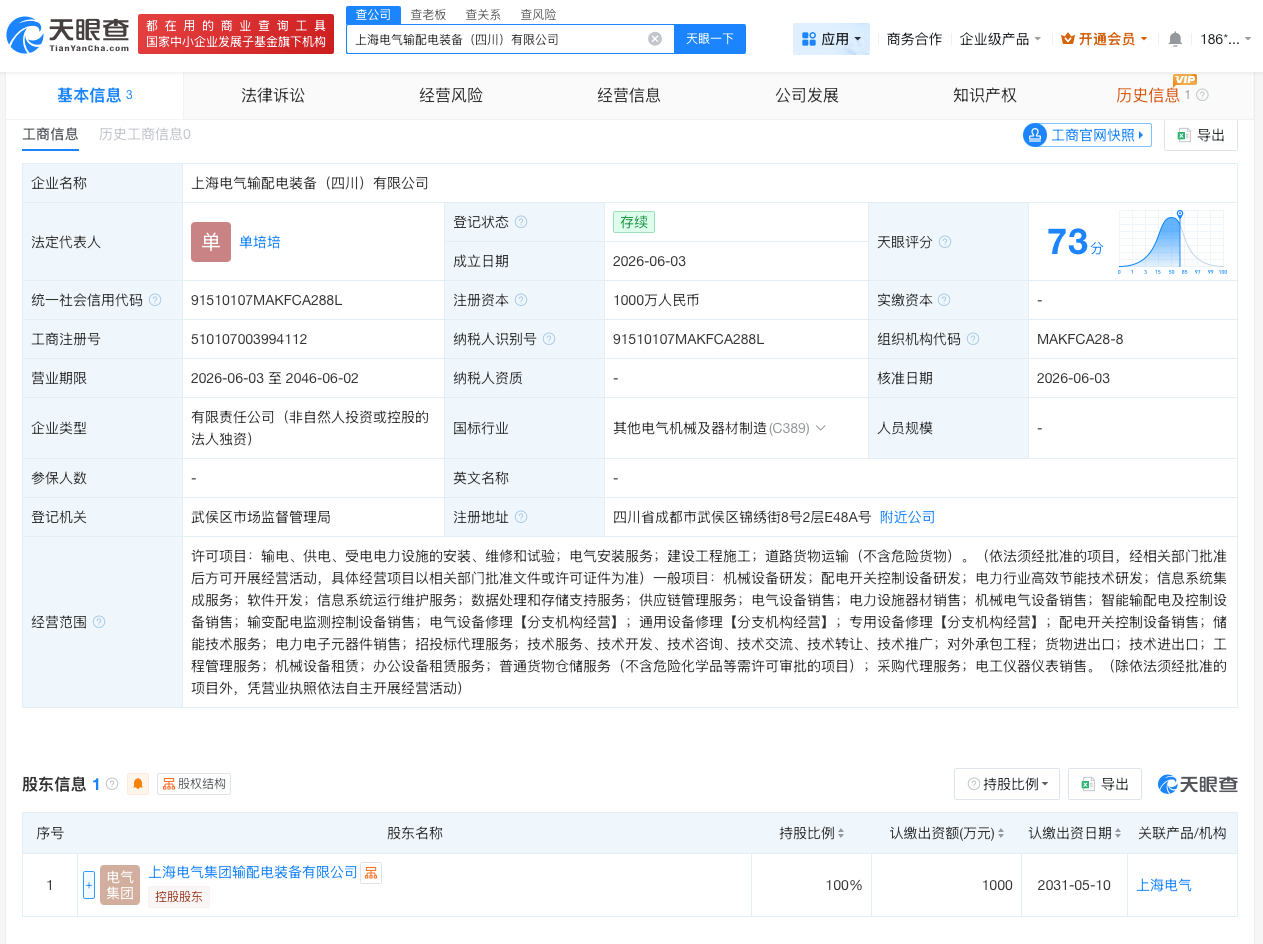
Task: Open the notification bell
Action: pos(1175,39)
